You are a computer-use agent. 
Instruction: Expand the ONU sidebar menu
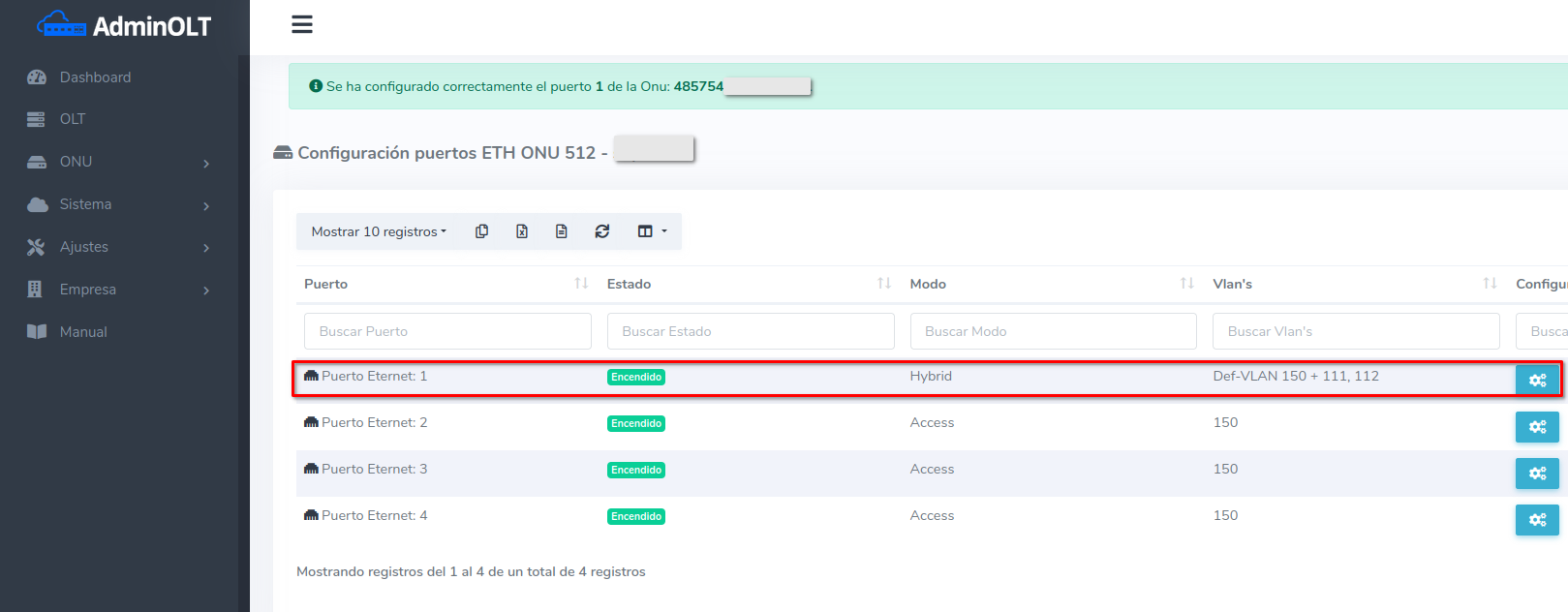118,162
